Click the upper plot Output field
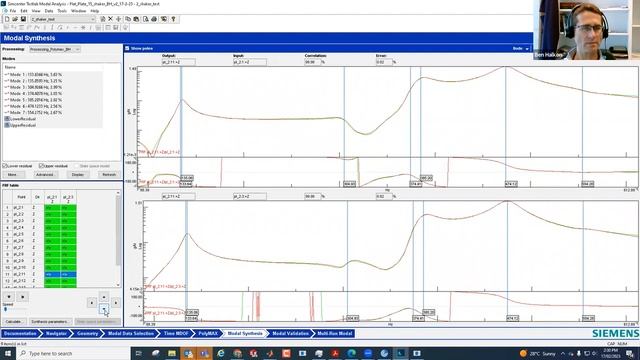This screenshot has height=360, width=640. click(178, 62)
